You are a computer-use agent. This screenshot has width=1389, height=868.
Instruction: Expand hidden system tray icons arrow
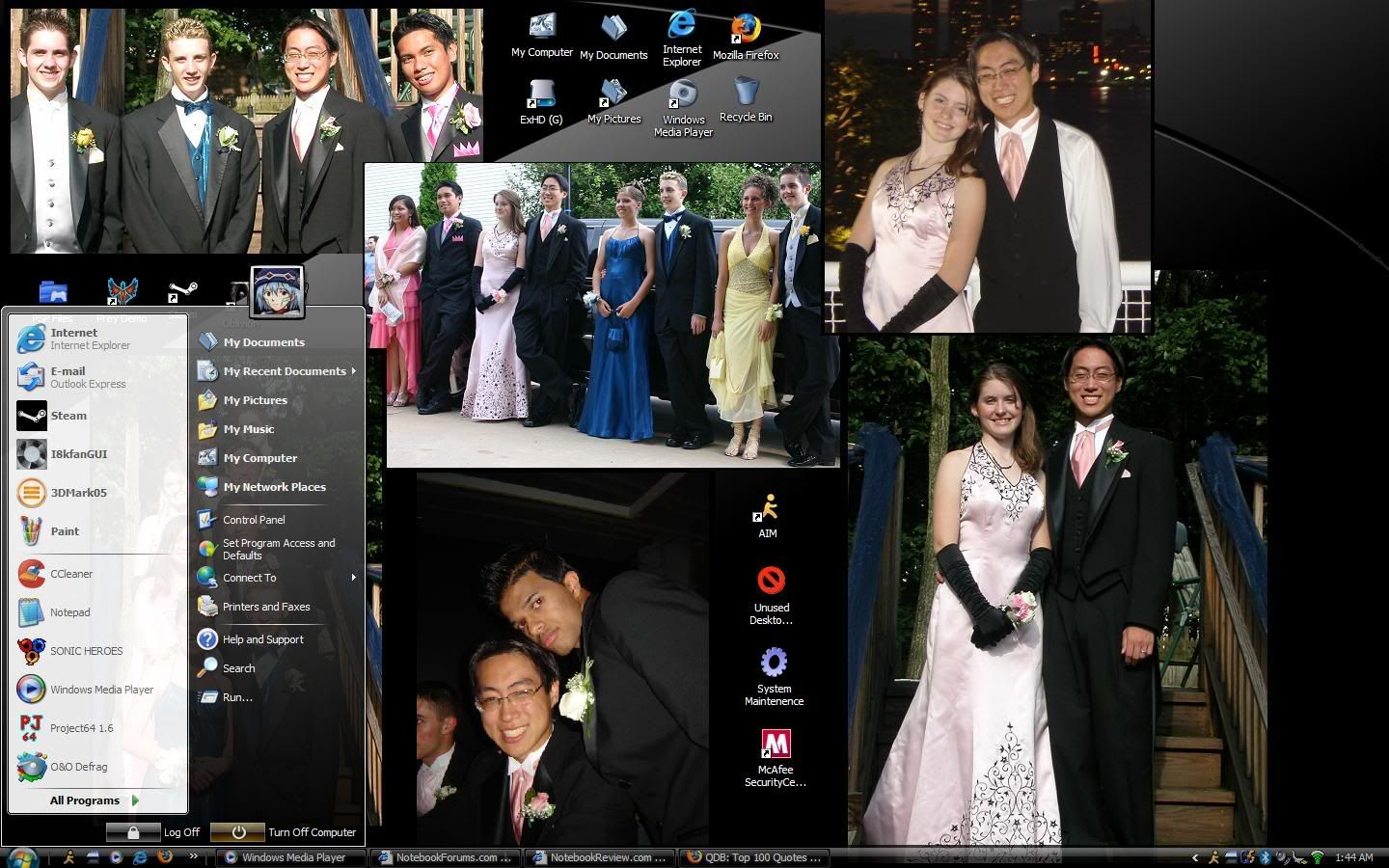coord(1195,857)
